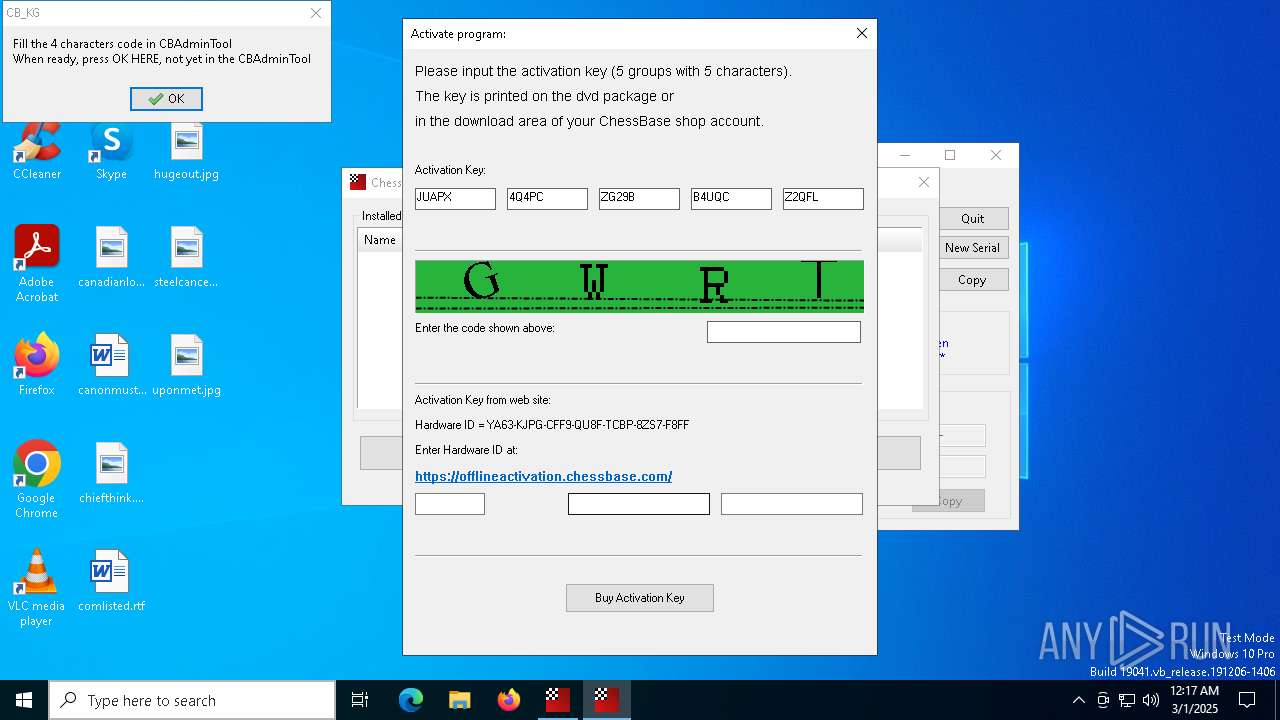This screenshot has height=720, width=1280.
Task: Click middle web activation key field
Action: [x=639, y=504]
